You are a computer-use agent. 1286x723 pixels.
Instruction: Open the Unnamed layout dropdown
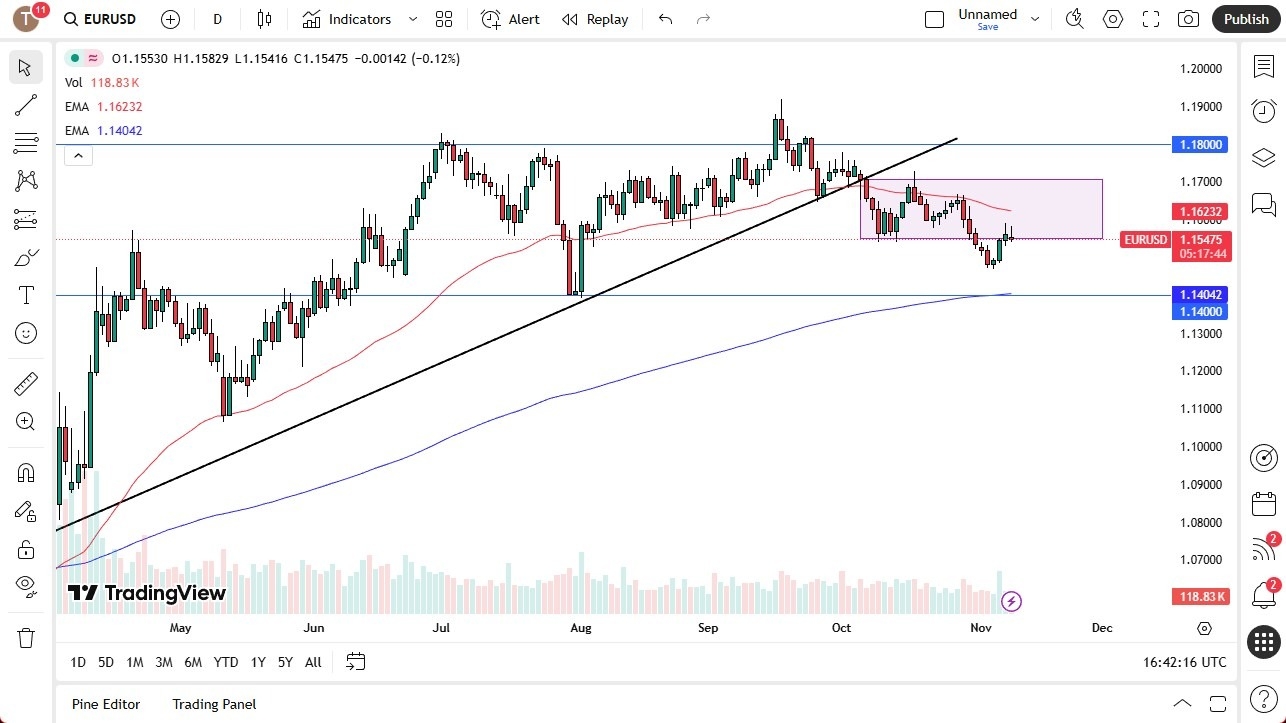[1035, 18]
